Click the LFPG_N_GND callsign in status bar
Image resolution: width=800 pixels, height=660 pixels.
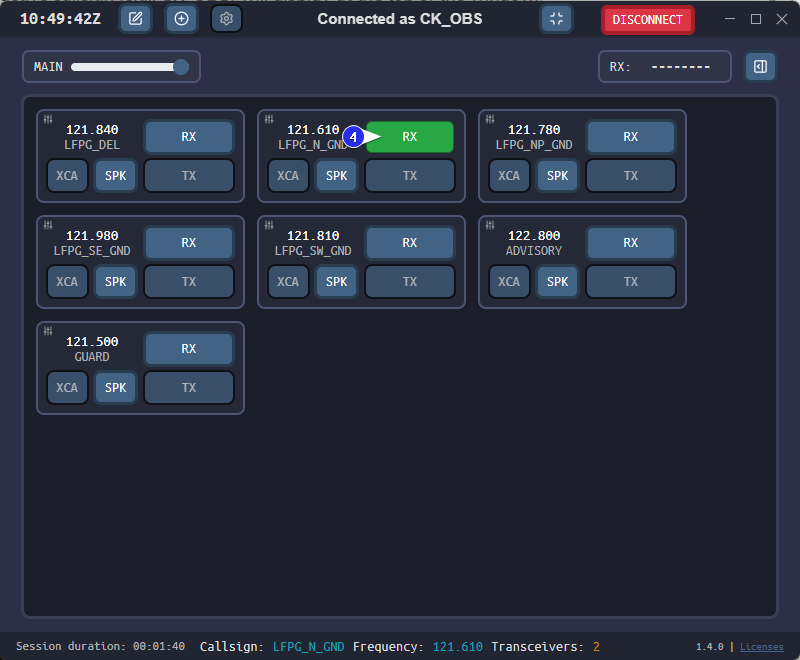(x=308, y=647)
